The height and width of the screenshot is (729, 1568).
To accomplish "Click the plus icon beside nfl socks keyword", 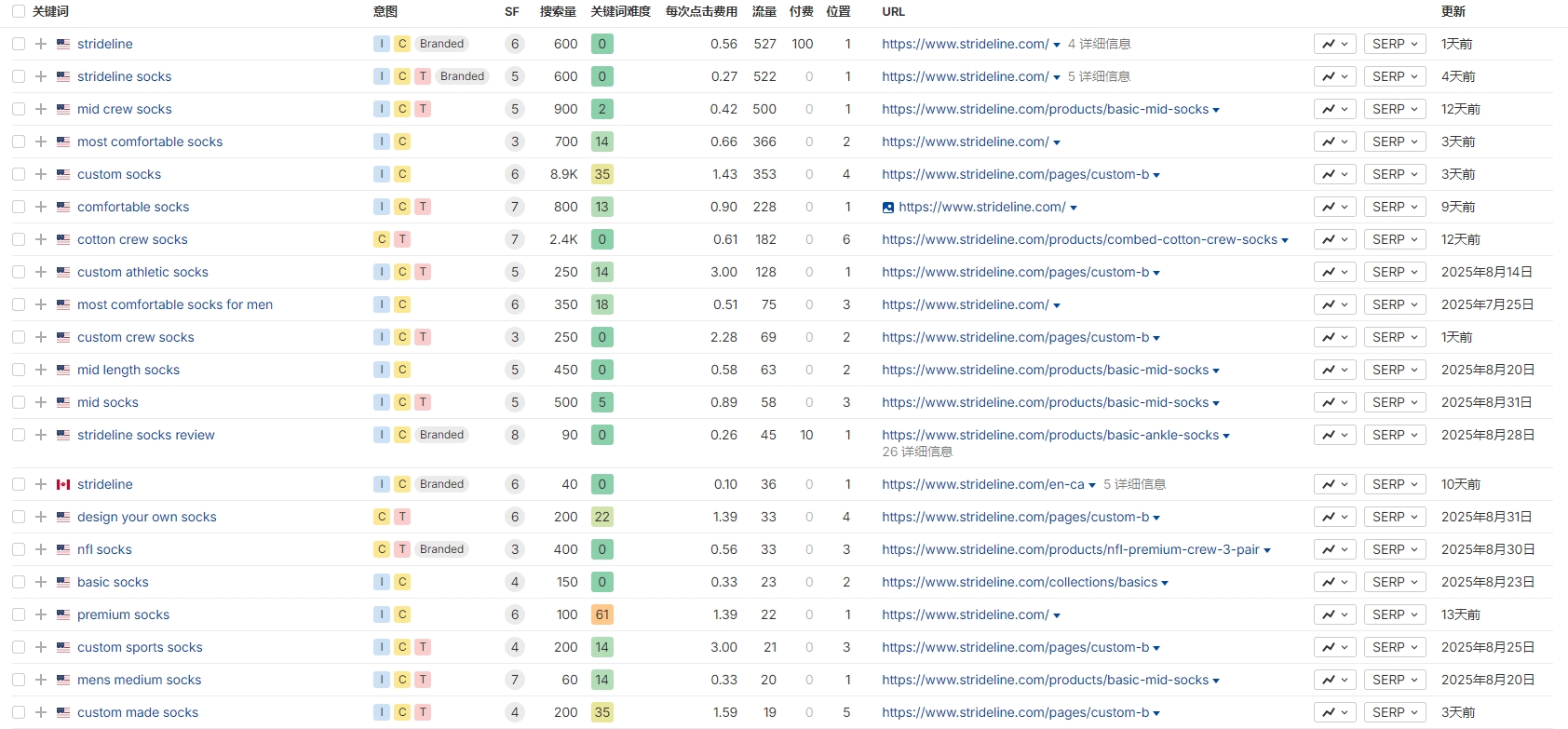I will pyautogui.click(x=41, y=549).
